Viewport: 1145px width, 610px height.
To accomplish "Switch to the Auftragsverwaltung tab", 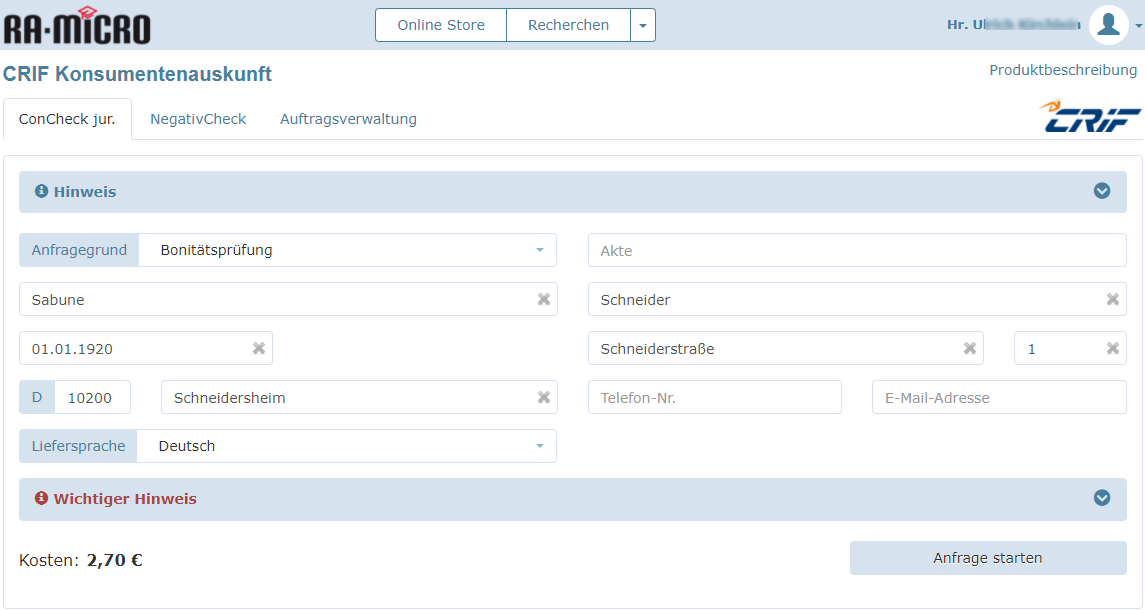I will pyautogui.click(x=347, y=118).
